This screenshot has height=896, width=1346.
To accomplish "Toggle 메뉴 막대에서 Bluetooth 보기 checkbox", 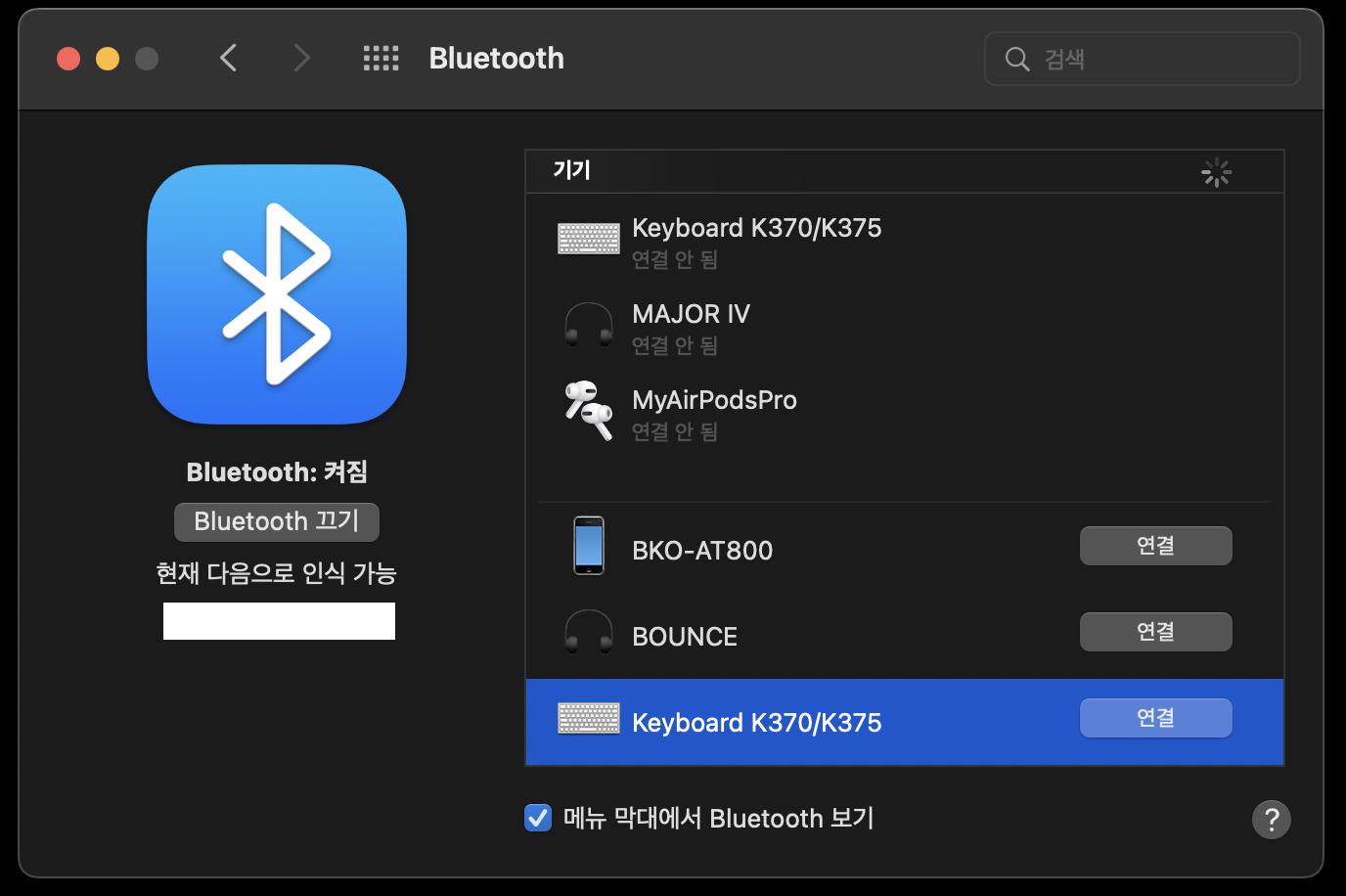I will [538, 818].
